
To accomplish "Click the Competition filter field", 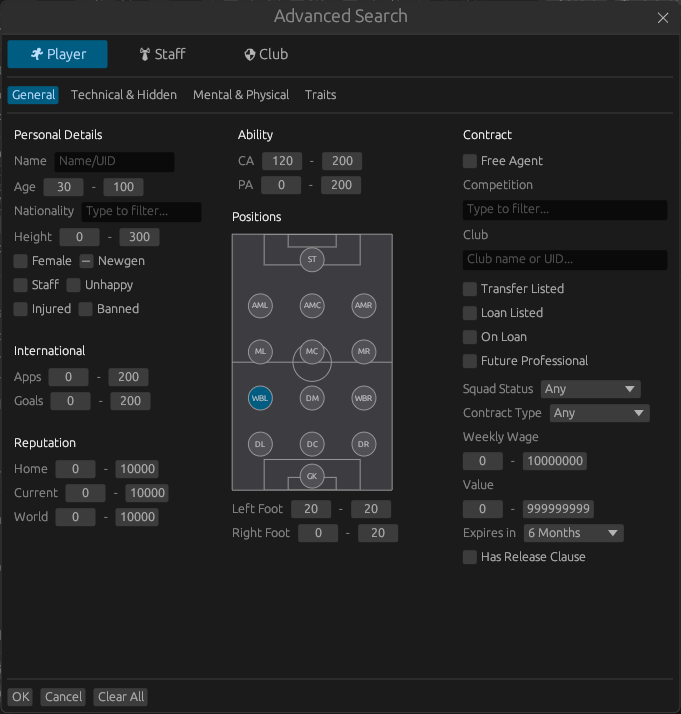I will (x=565, y=209).
